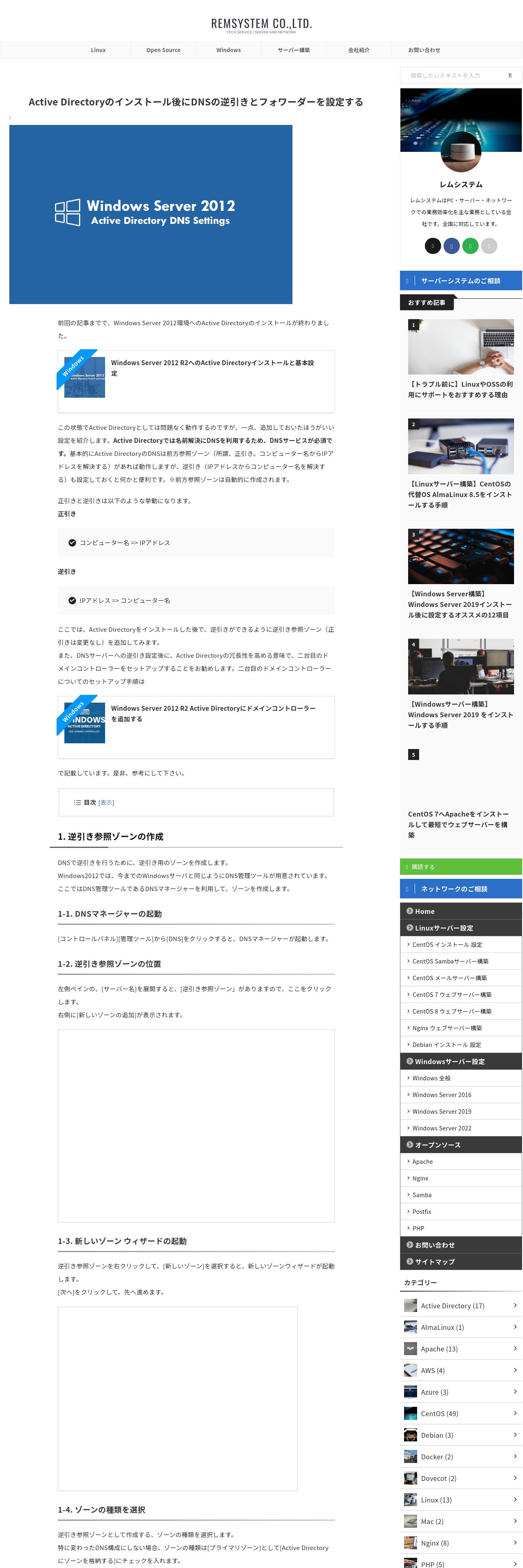The image size is (523, 1568).
Task: Open recommended article 2 AlmaLinux thumbnail
Action: (461, 446)
